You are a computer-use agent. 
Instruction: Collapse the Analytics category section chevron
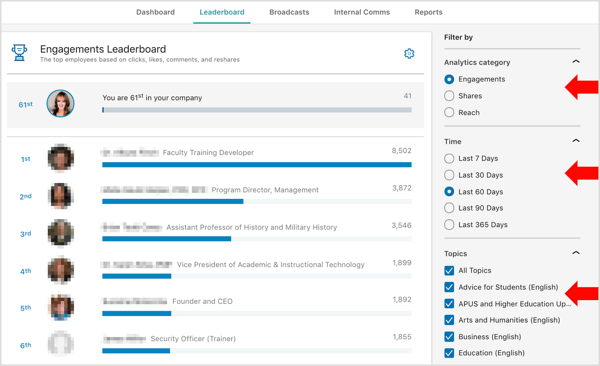click(576, 61)
